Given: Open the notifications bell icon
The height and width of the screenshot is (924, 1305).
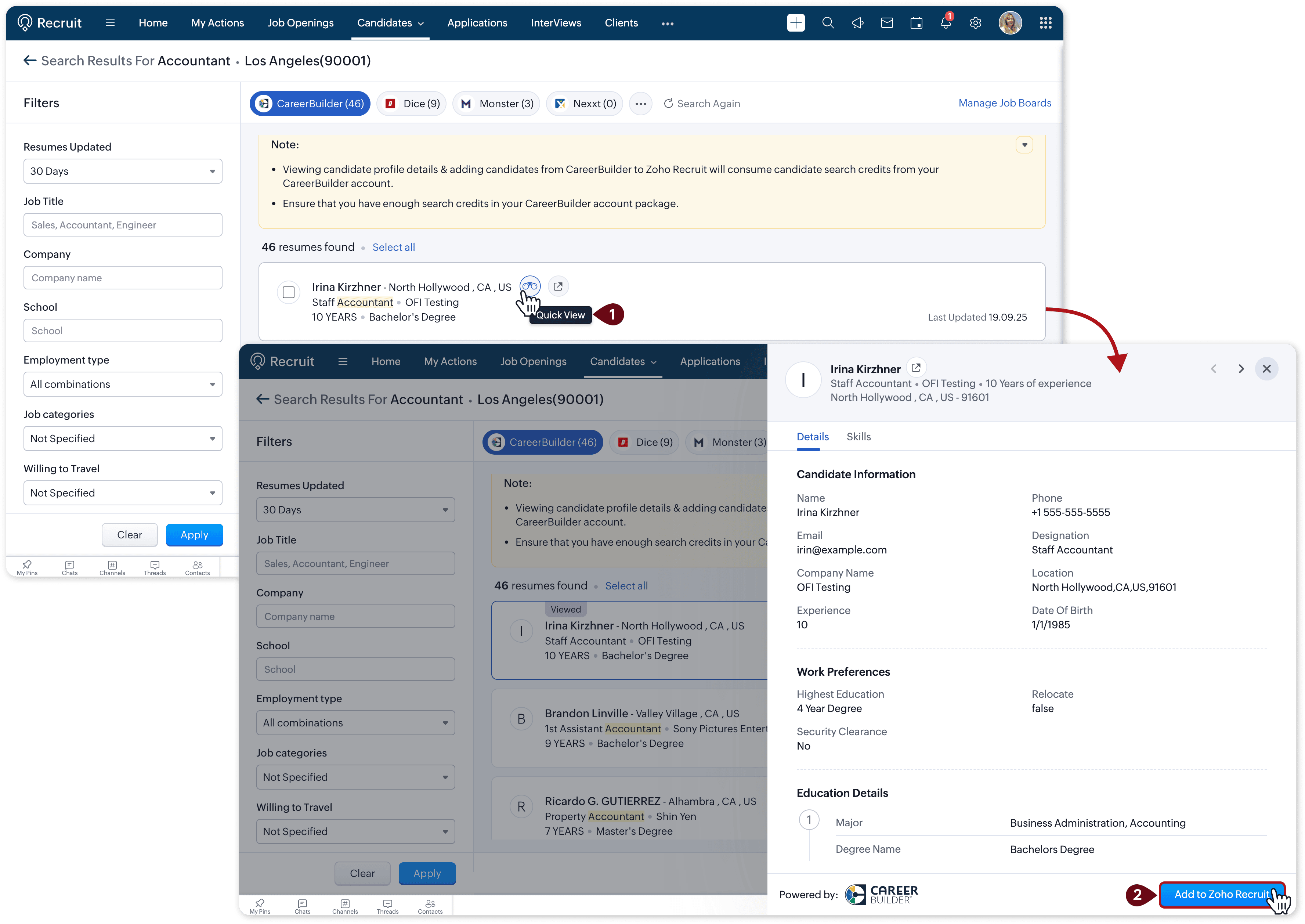Looking at the screenshot, I should click(x=946, y=23).
